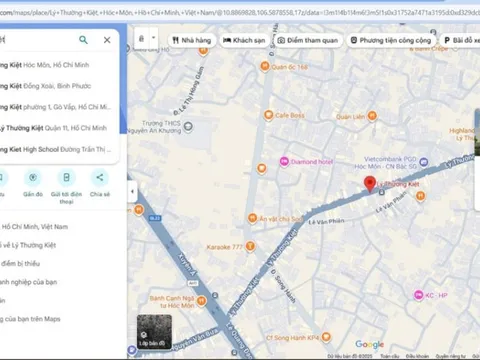Click the doanh nghiệp của bạn option
The image size is (480, 360).
coord(28,282)
